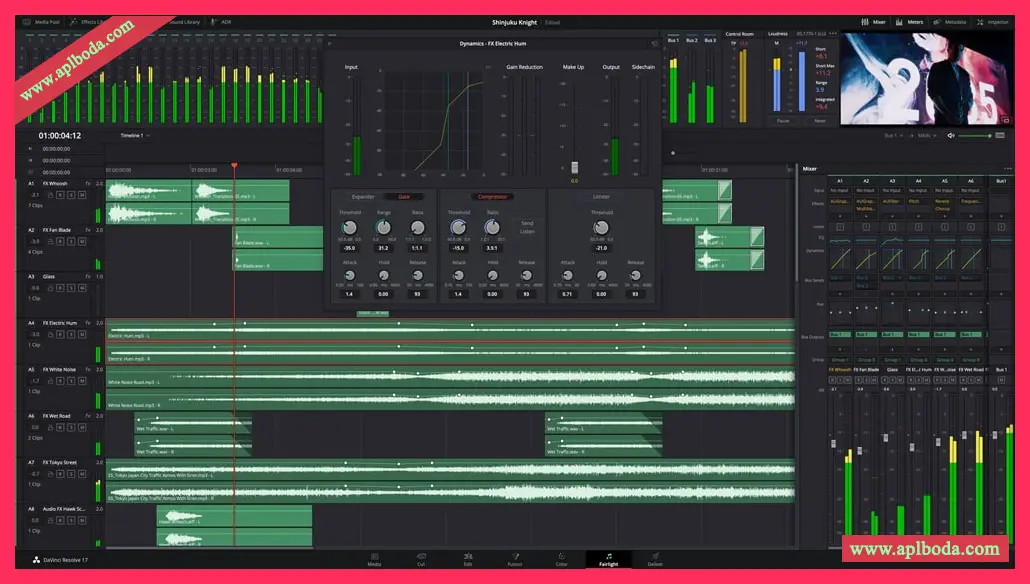Open the Bus 1 monitor source dropdown
Screen dimensions: 1030x584
pyautogui.click(x=893, y=135)
